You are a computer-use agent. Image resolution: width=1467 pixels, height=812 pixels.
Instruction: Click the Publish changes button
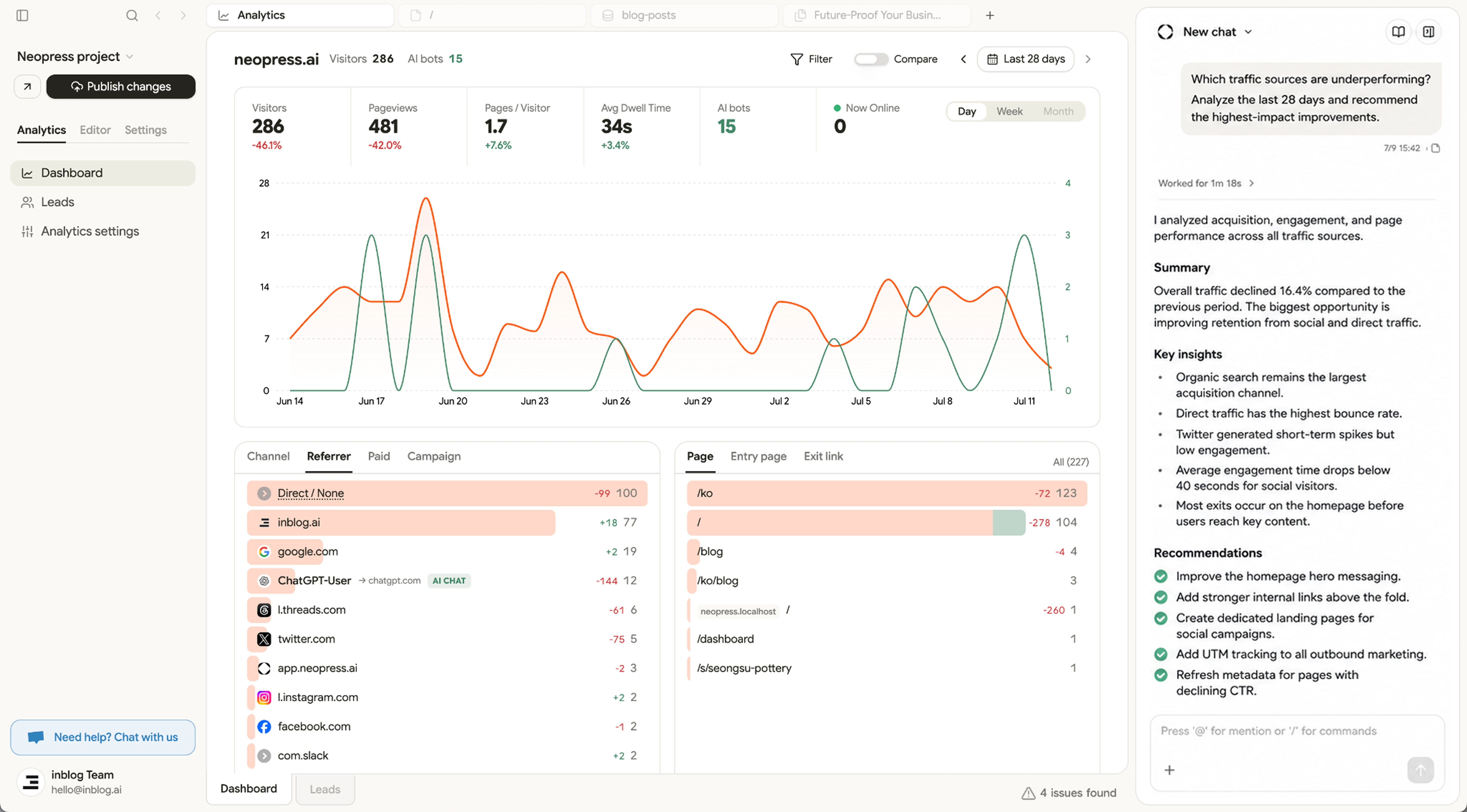coord(121,87)
